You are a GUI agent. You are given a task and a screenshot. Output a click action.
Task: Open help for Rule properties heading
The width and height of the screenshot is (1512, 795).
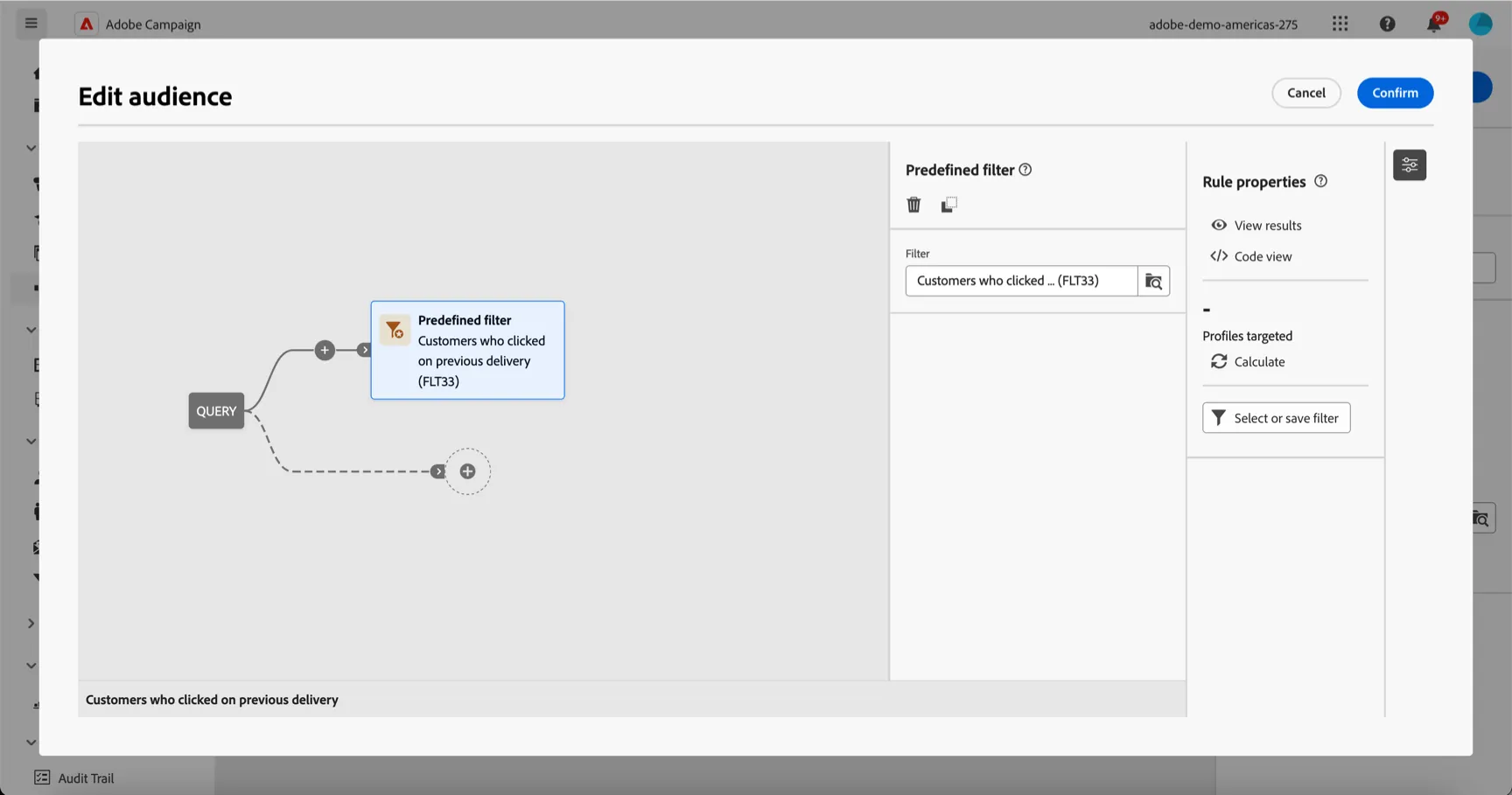click(x=1321, y=181)
